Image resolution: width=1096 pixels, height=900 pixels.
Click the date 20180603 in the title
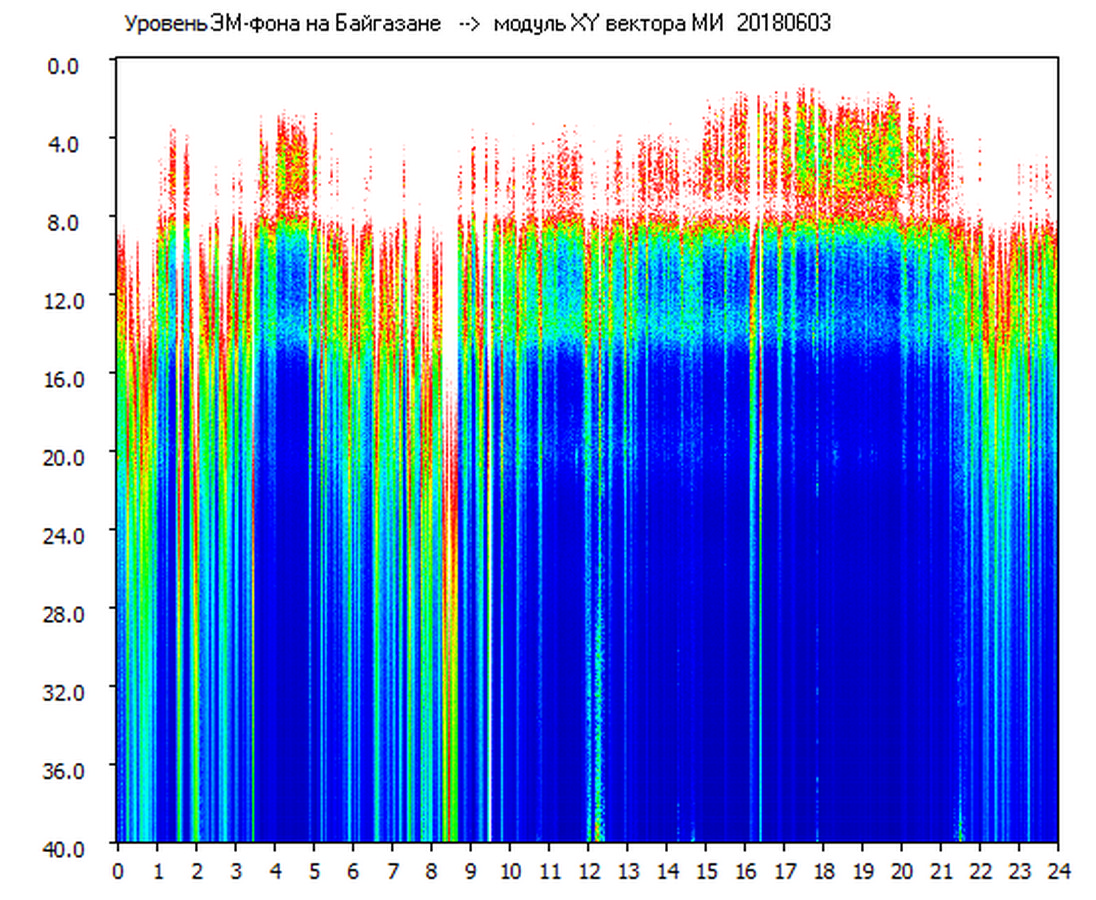(783, 24)
